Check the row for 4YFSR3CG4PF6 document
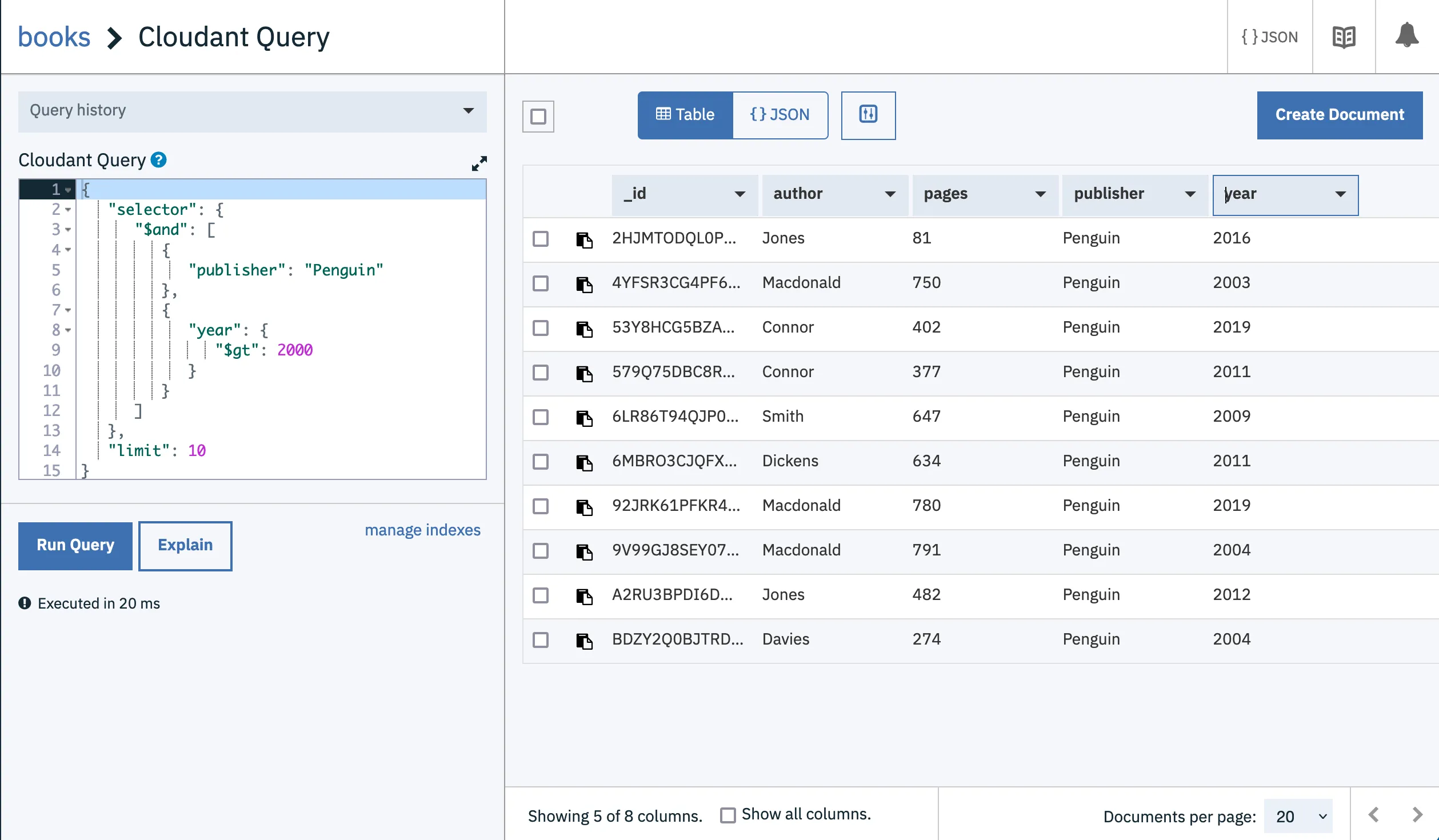1439x840 pixels. (541, 283)
